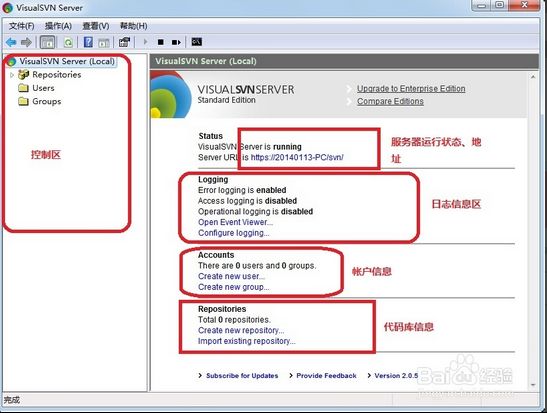Viewport: 547px width, 413px height.
Task: Open the properties toolbar icon
Action: click(124, 42)
